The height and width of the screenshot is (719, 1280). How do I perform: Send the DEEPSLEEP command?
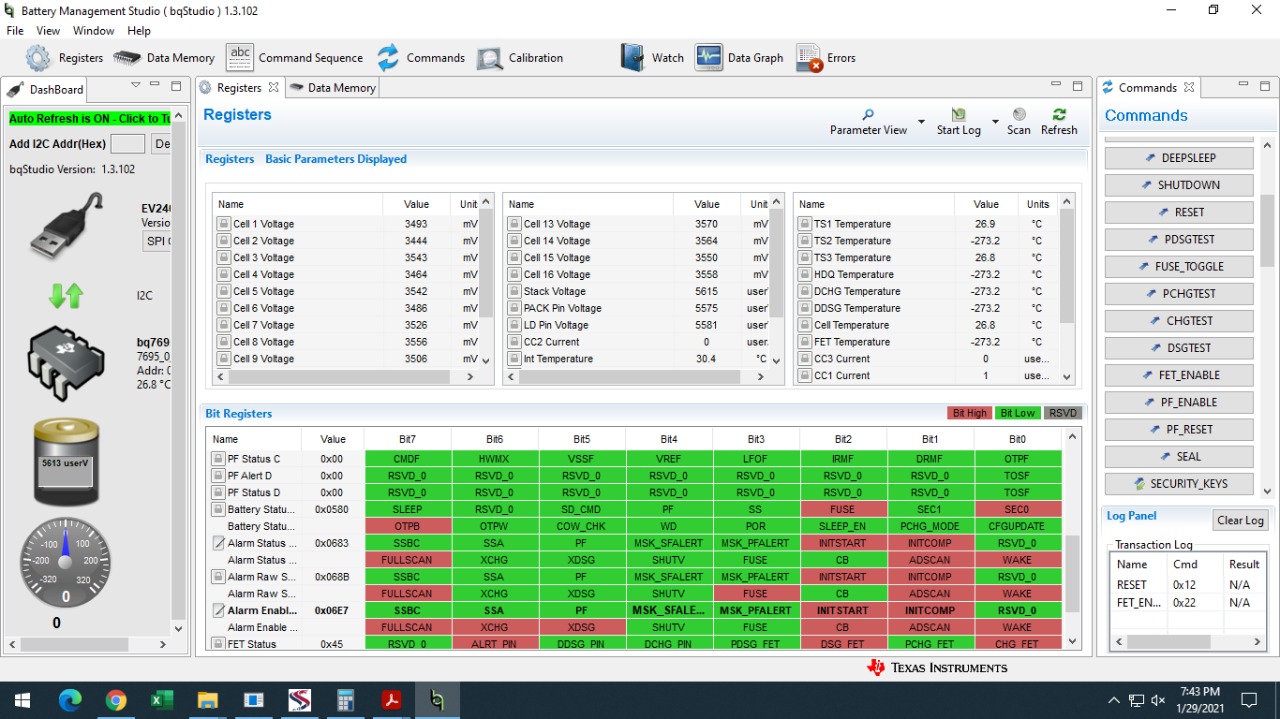click(x=1179, y=158)
